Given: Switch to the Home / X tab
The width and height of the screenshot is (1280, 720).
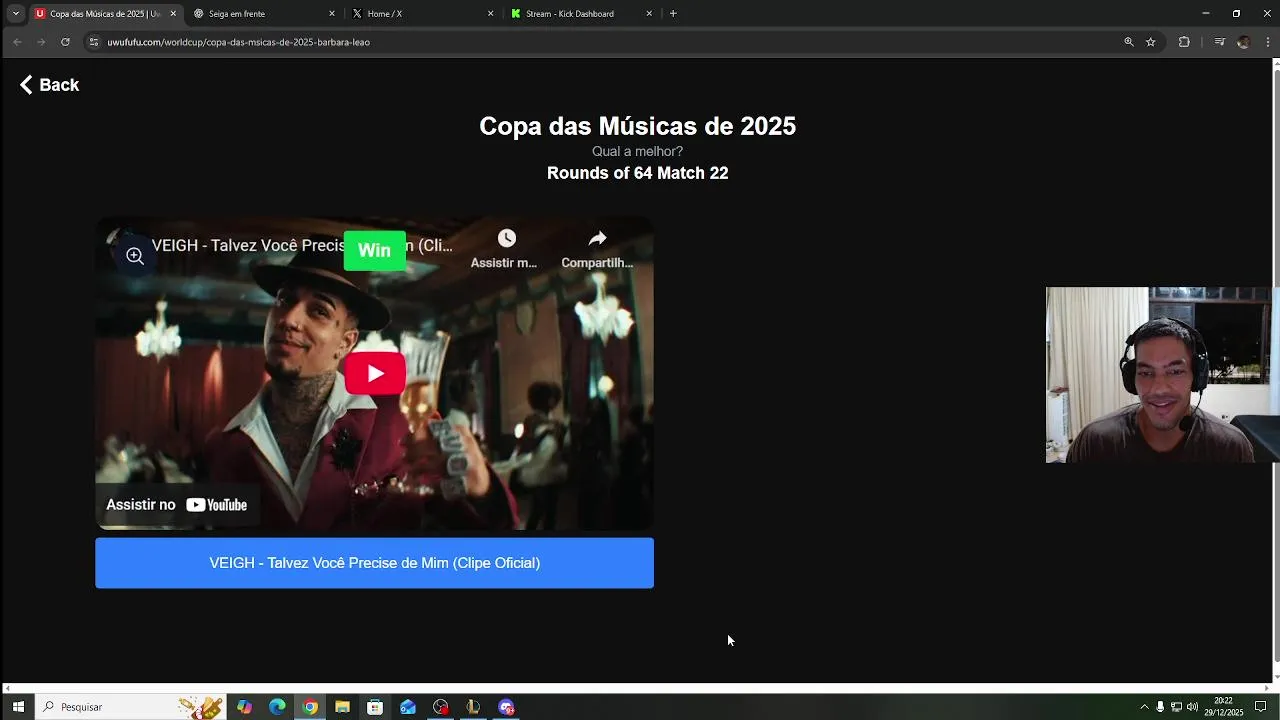Looking at the screenshot, I should 422,14.
